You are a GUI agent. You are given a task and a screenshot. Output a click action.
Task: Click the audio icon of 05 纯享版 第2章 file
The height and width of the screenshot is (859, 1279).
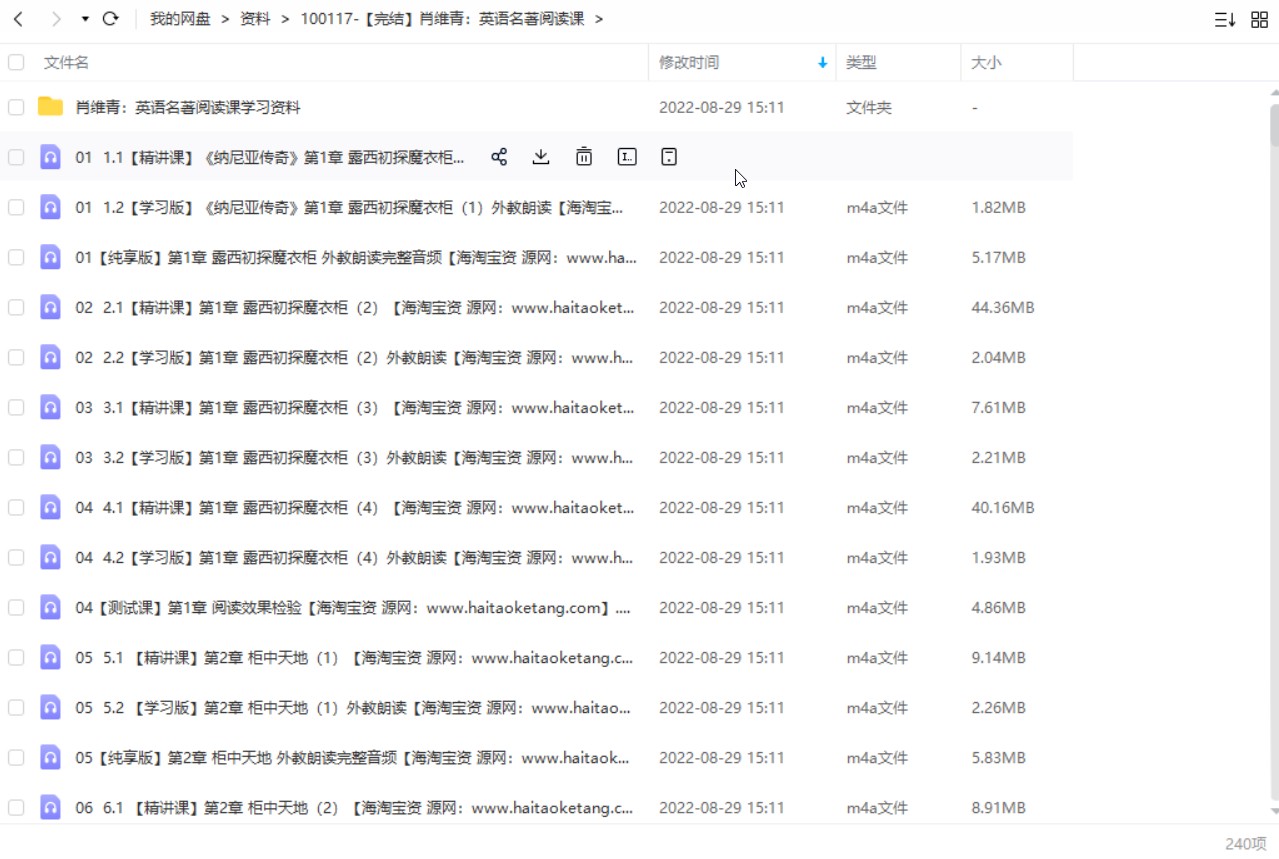pyautogui.click(x=50, y=757)
